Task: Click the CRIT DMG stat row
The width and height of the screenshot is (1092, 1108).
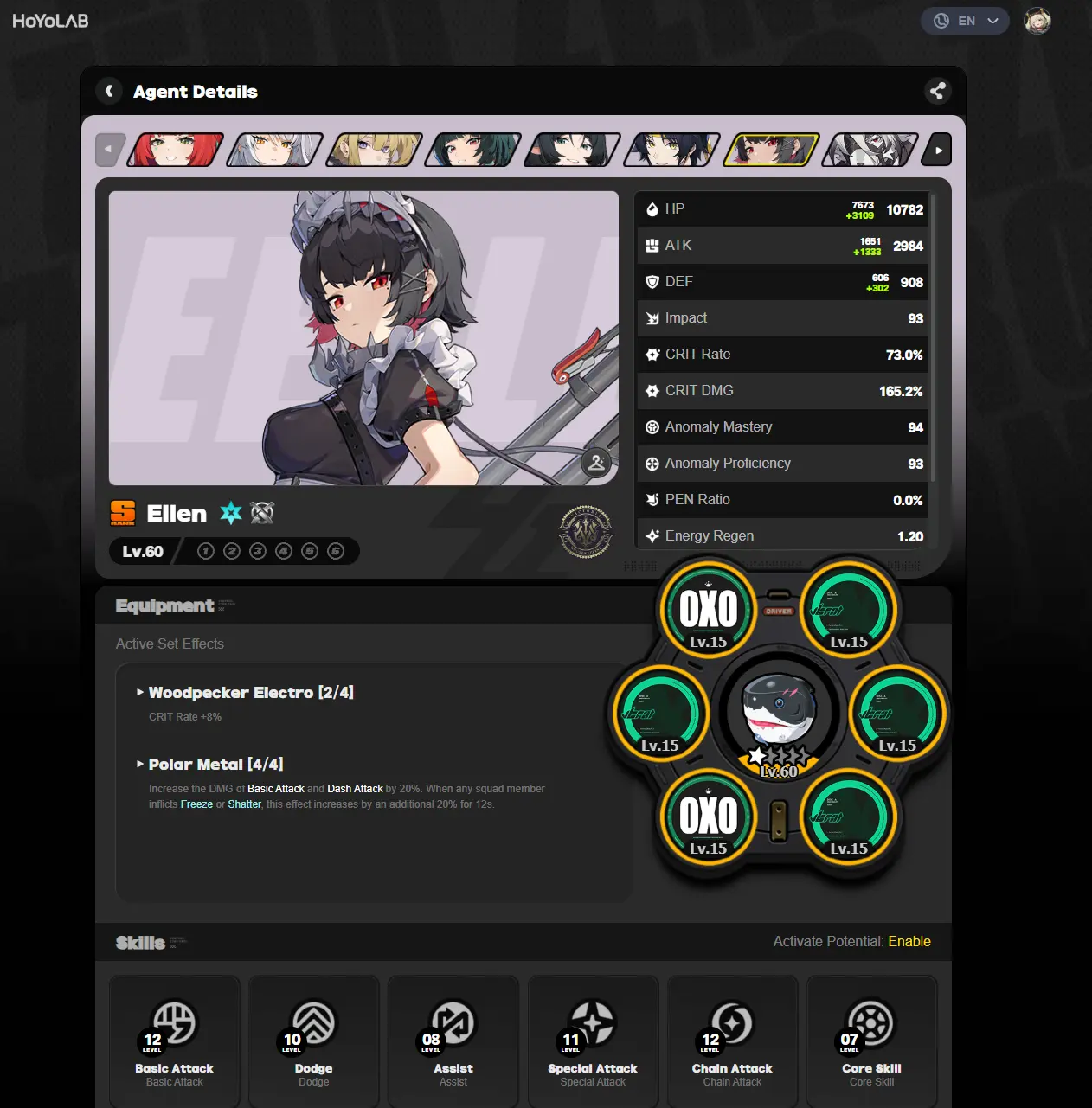Action: (782, 391)
